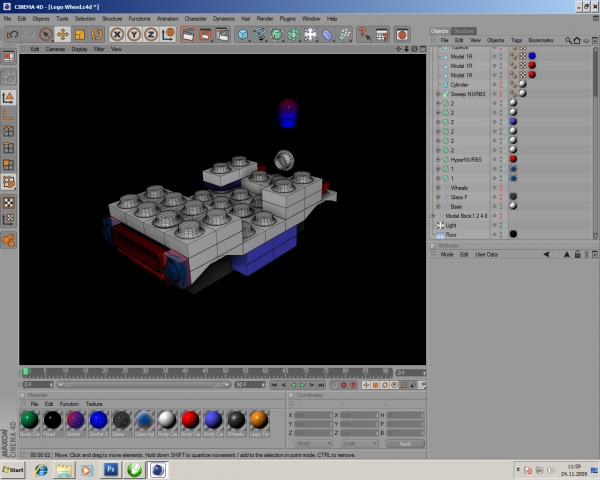Open the Scale dropdown in Coordinates
Screen dimensions: 600x480
click(x=359, y=443)
